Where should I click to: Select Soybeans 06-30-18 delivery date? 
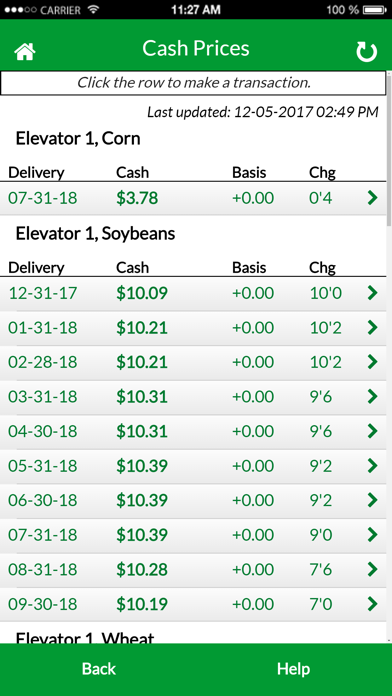click(x=43, y=500)
